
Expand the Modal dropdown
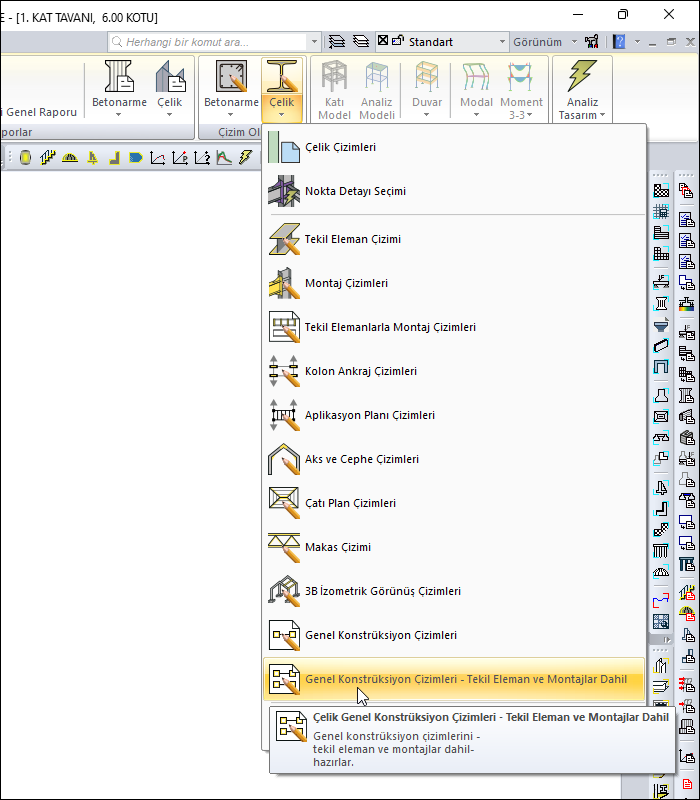point(476,90)
